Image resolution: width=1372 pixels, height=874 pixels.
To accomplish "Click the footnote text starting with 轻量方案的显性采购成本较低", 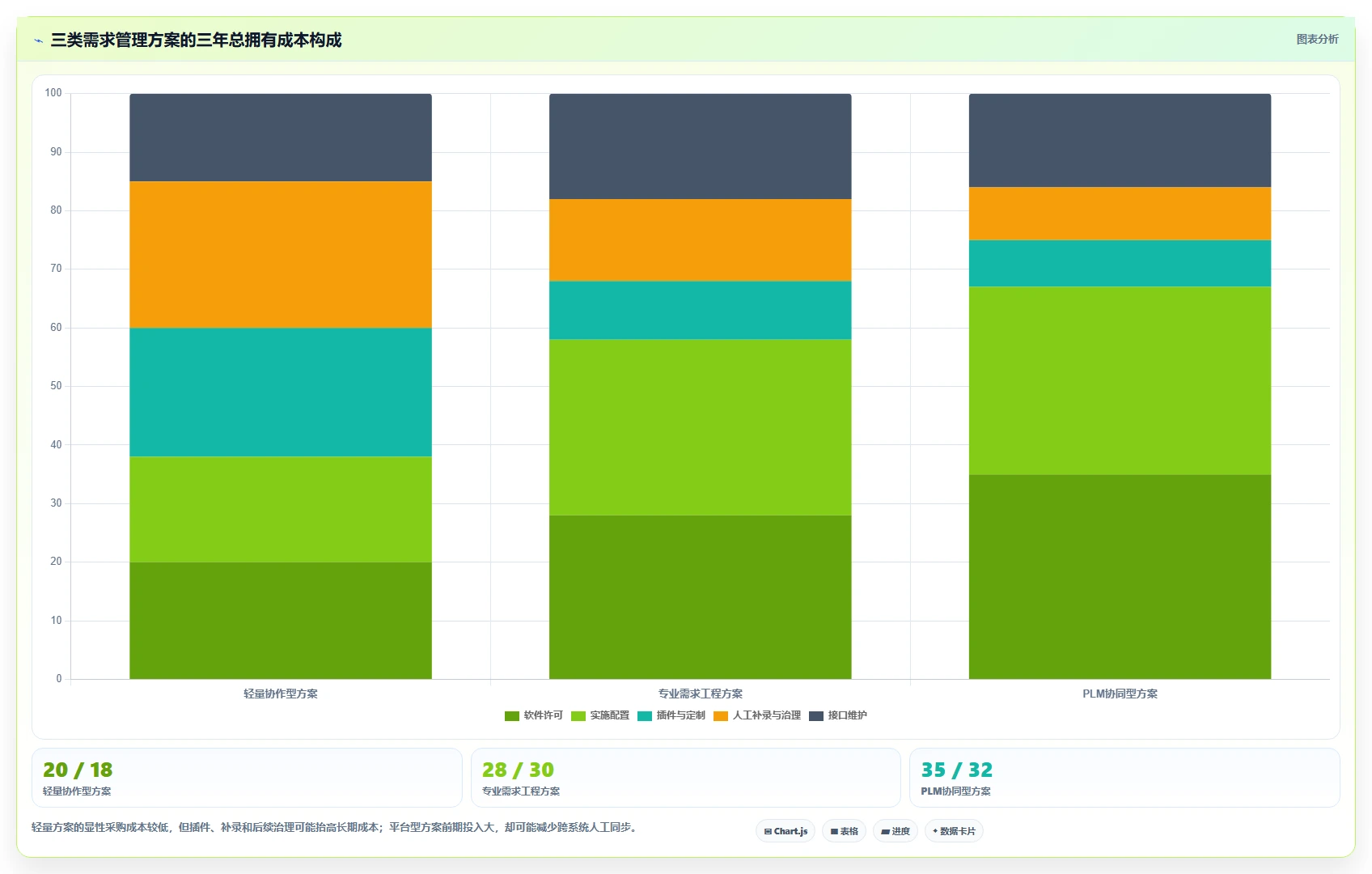I will pyautogui.click(x=336, y=827).
